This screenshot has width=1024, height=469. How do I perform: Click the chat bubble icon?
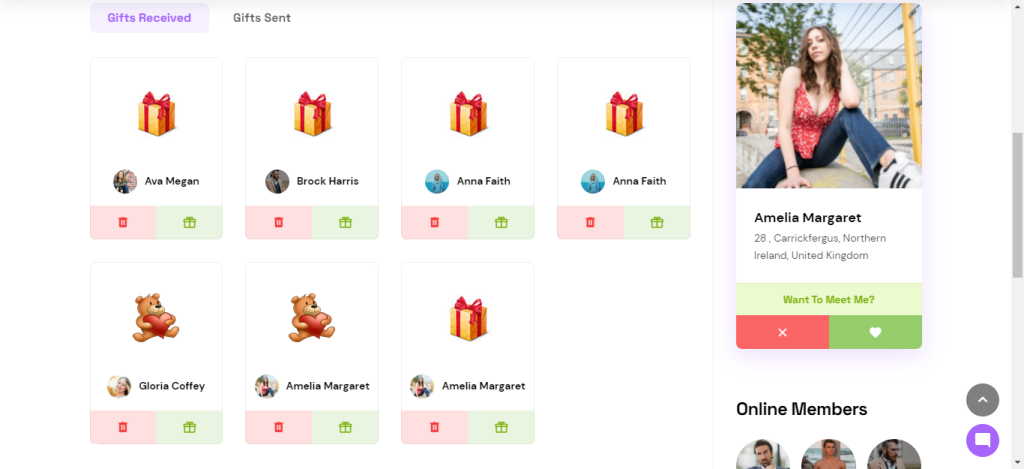click(x=982, y=440)
